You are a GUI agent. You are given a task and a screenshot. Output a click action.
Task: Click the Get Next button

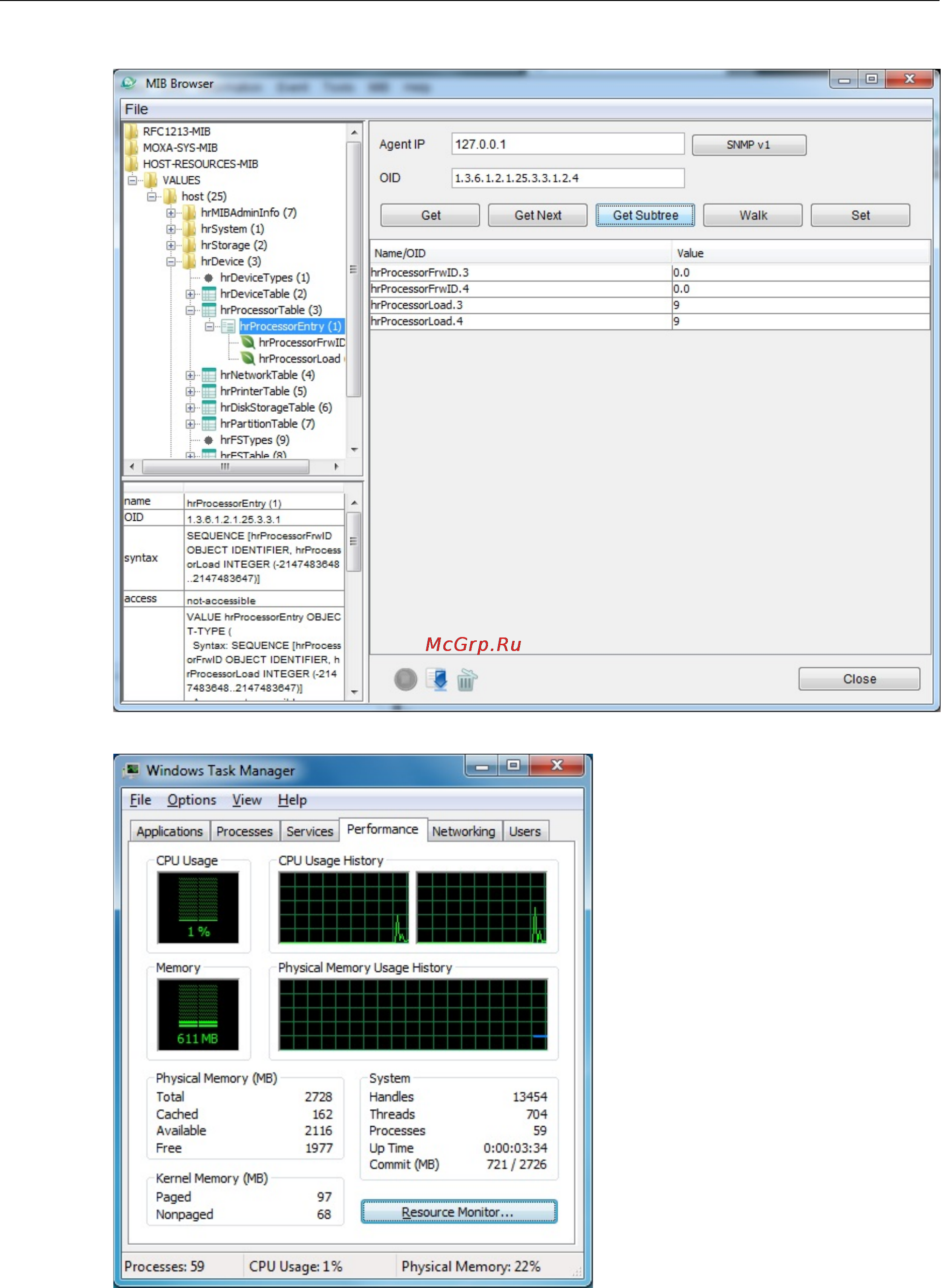[x=538, y=215]
